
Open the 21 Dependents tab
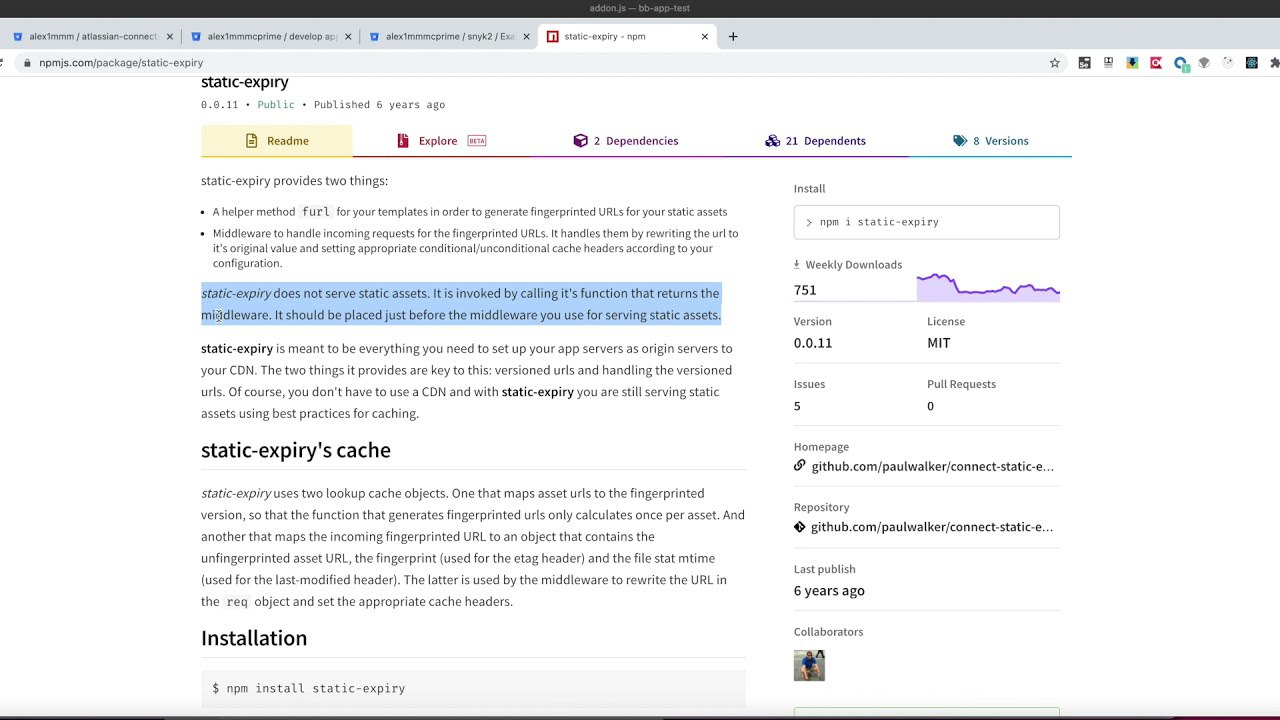[815, 141]
